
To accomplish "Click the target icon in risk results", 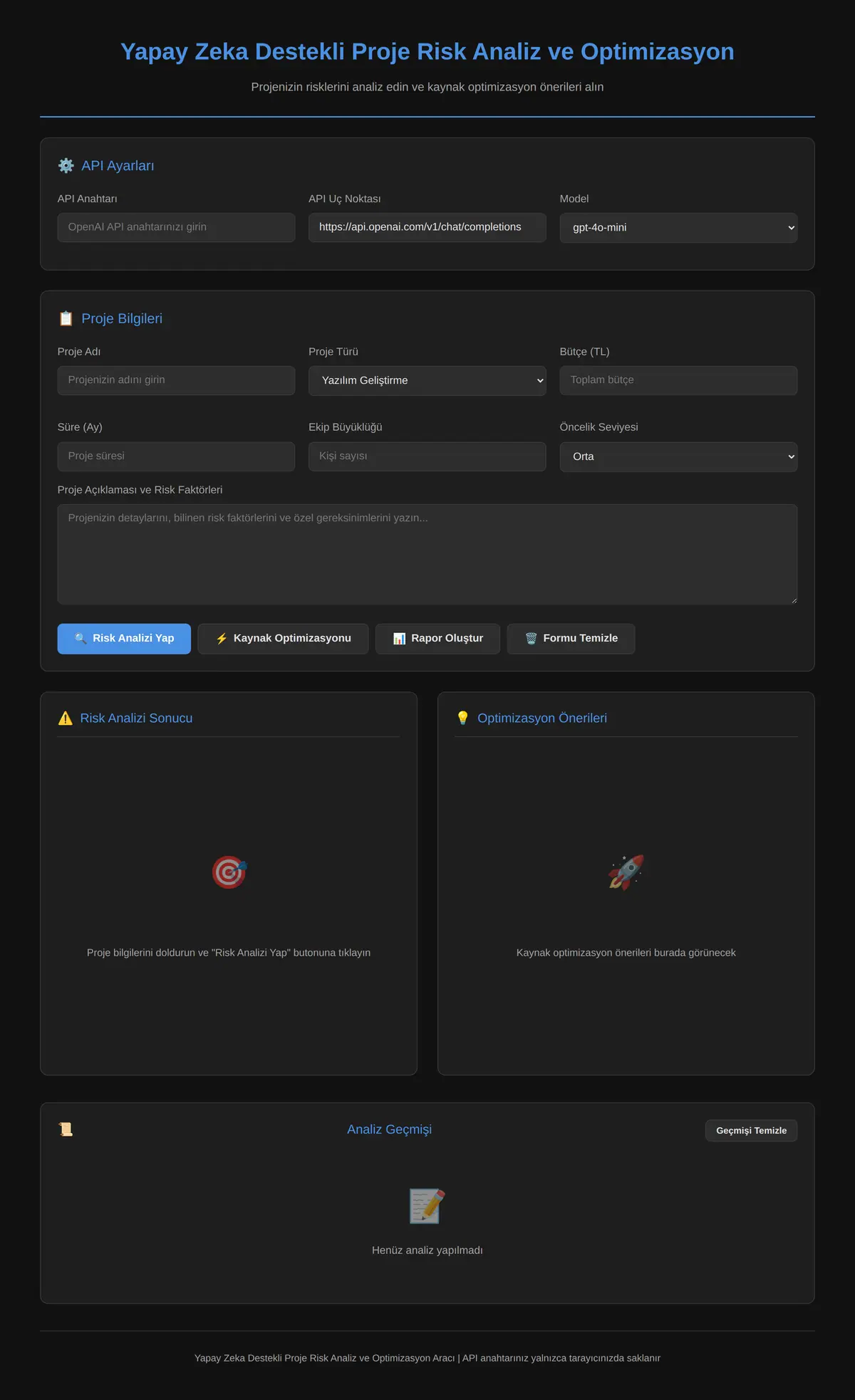I will [x=229, y=872].
